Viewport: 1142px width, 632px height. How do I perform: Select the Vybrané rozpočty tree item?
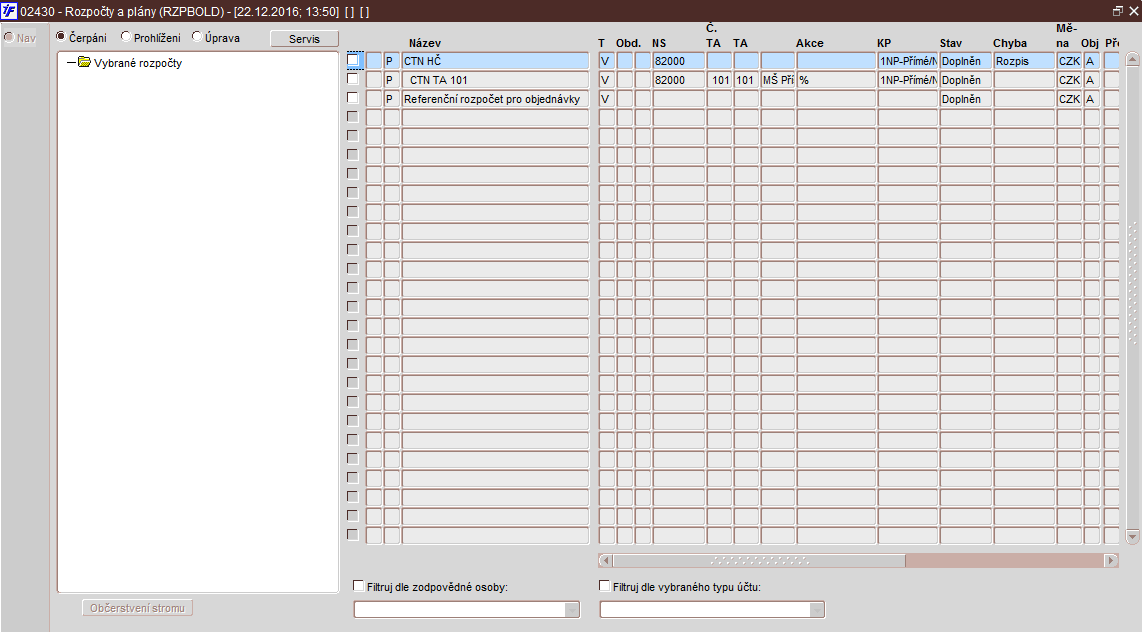coord(138,63)
